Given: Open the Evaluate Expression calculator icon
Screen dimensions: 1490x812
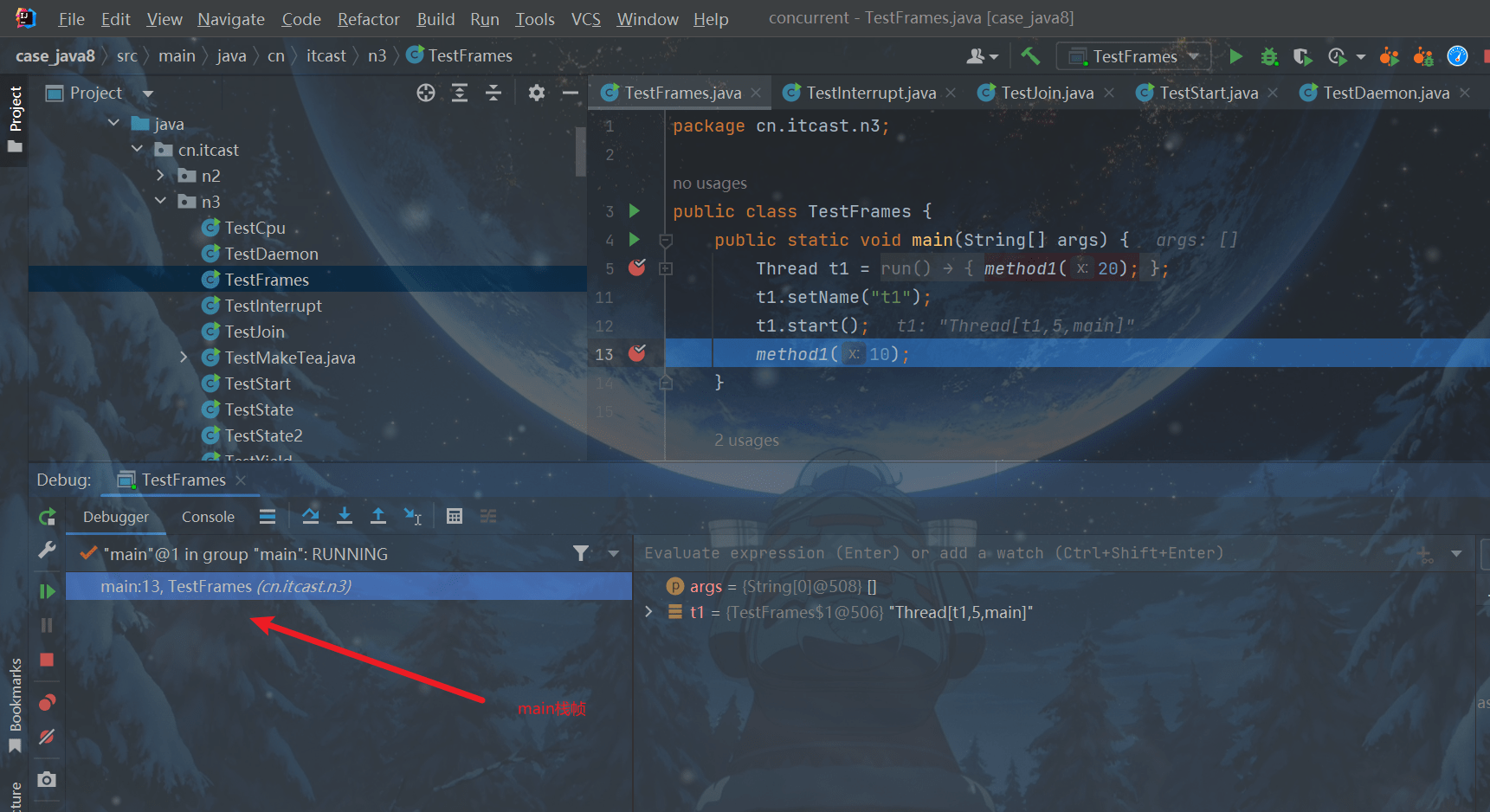Looking at the screenshot, I should [x=455, y=516].
